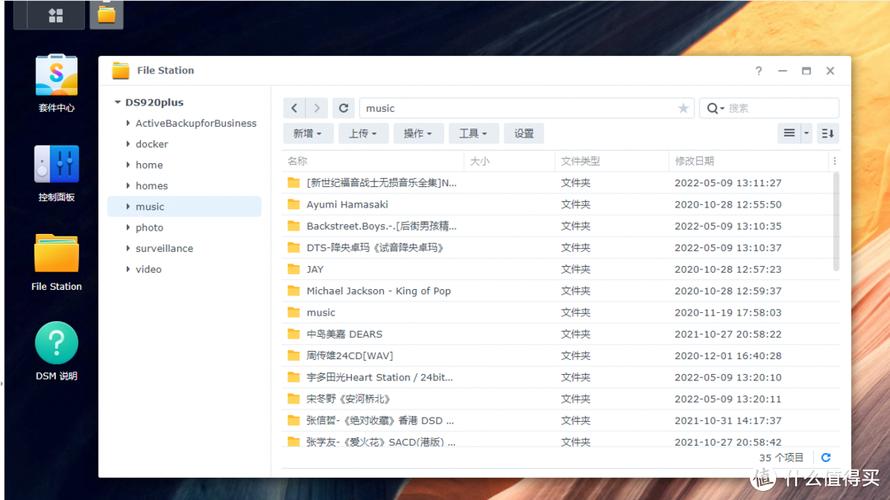
Task: Open File Station help question mark
Action: pyautogui.click(x=758, y=71)
